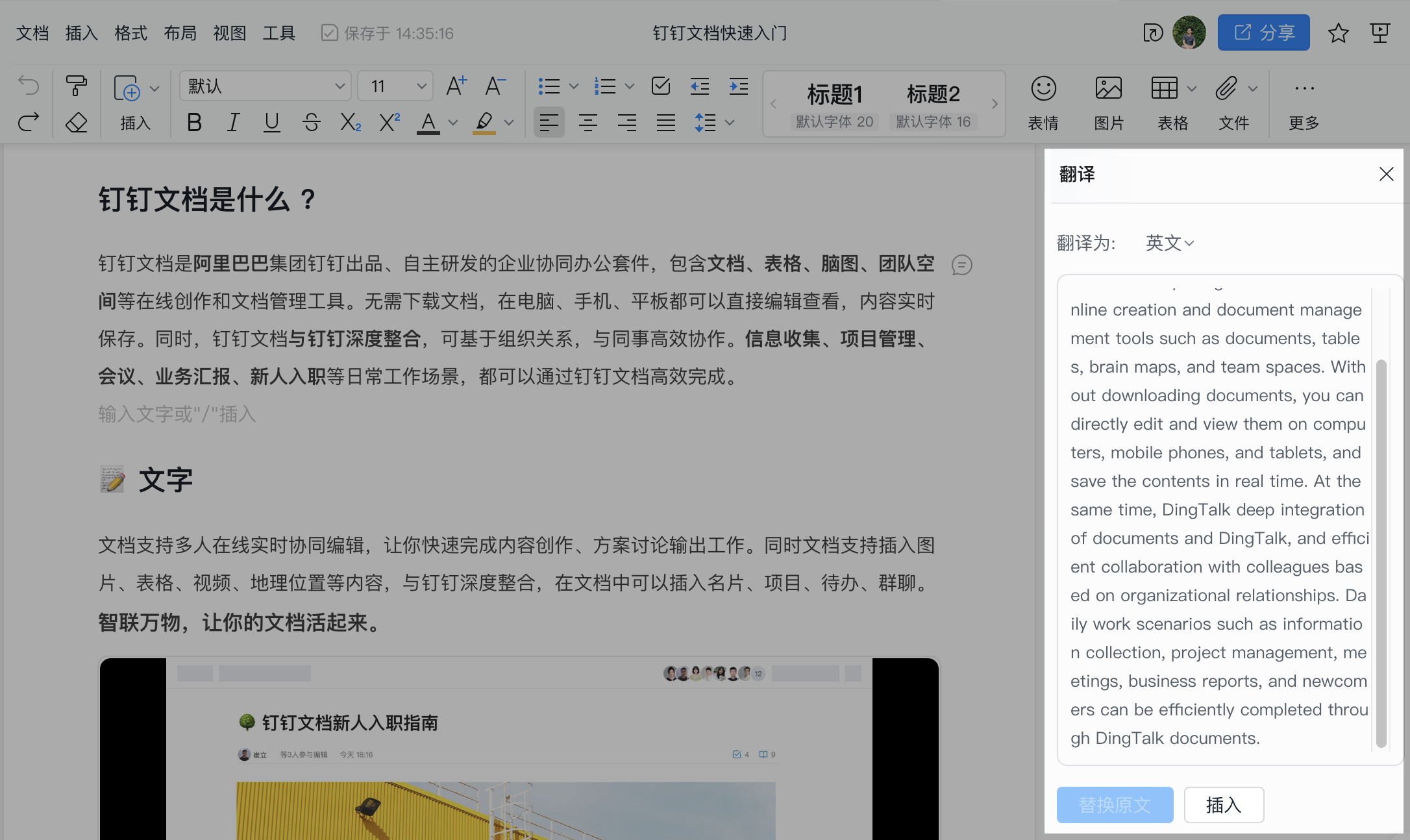Star the document as favorite
Image resolution: width=1410 pixels, height=840 pixels.
(x=1337, y=32)
